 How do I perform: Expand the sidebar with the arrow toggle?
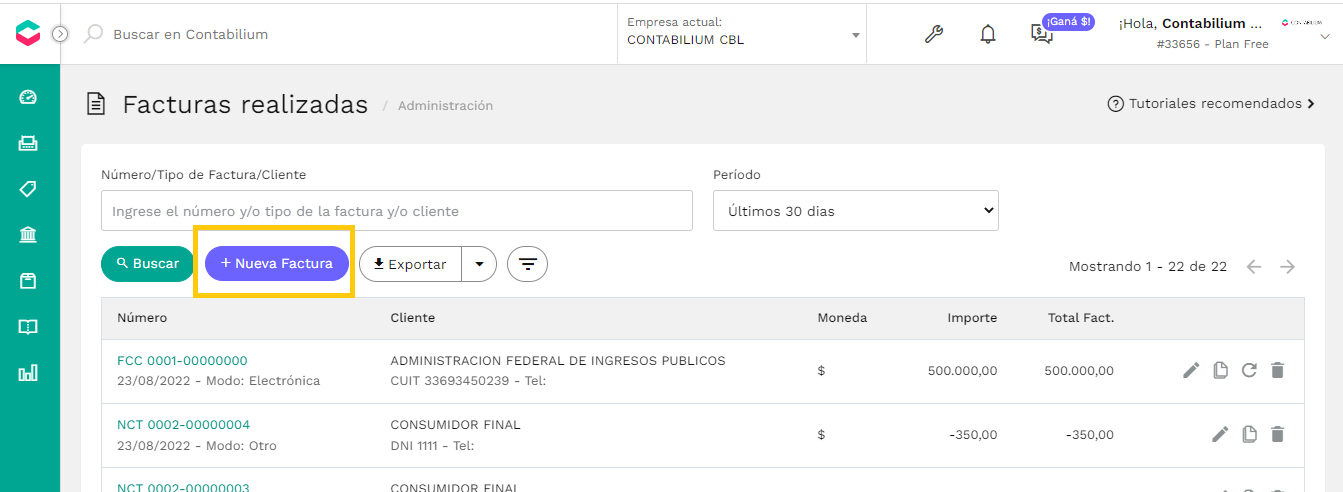(x=59, y=34)
